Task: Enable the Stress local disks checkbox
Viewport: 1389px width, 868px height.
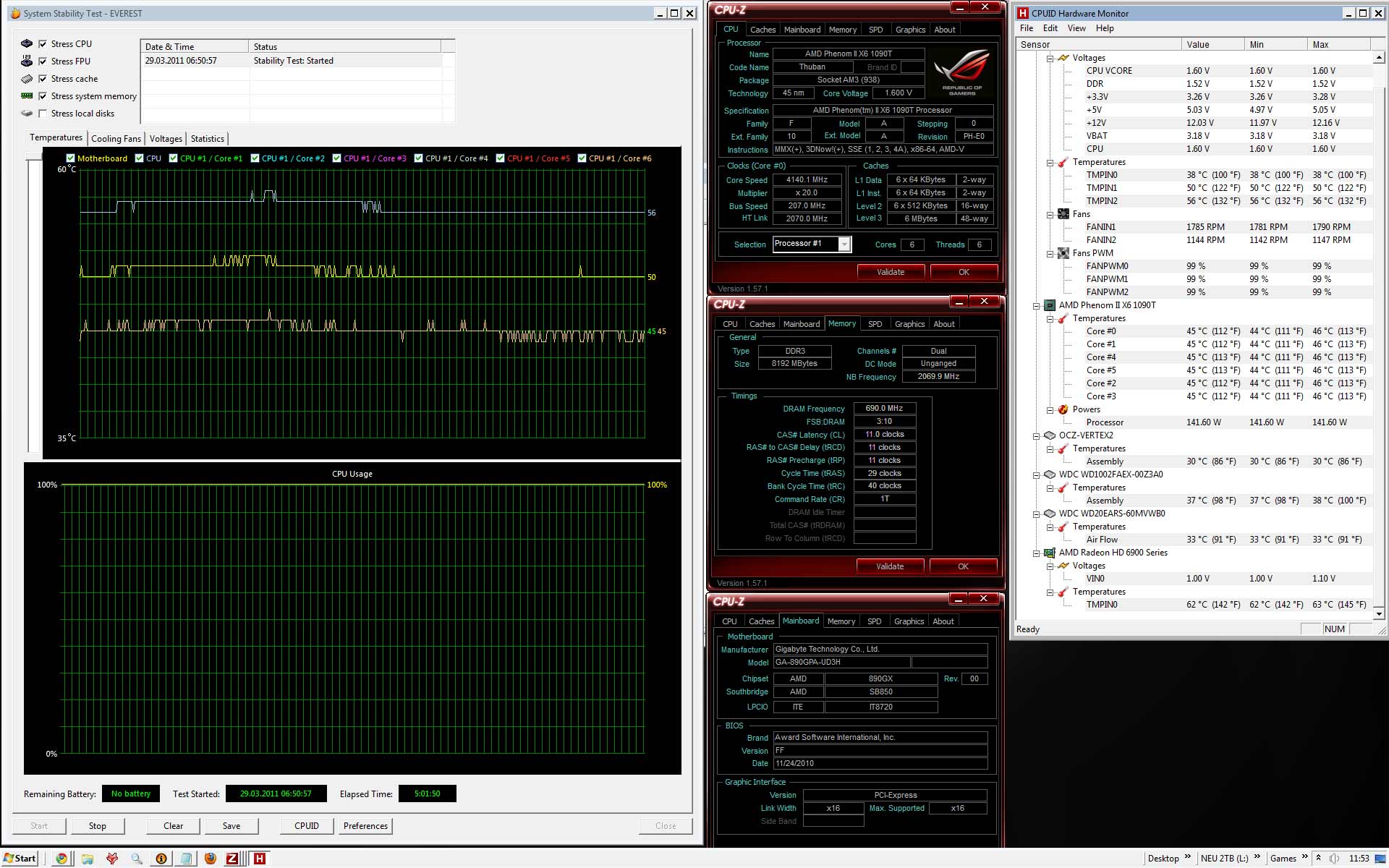Action: point(43,114)
